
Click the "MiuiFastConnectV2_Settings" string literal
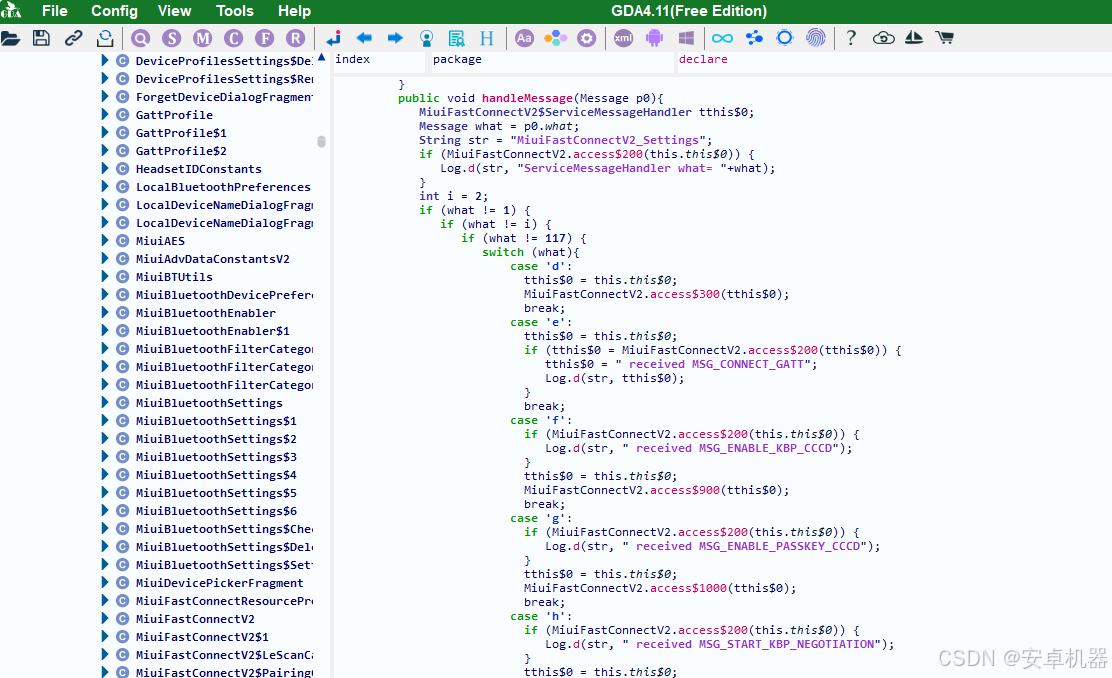[x=608, y=140]
